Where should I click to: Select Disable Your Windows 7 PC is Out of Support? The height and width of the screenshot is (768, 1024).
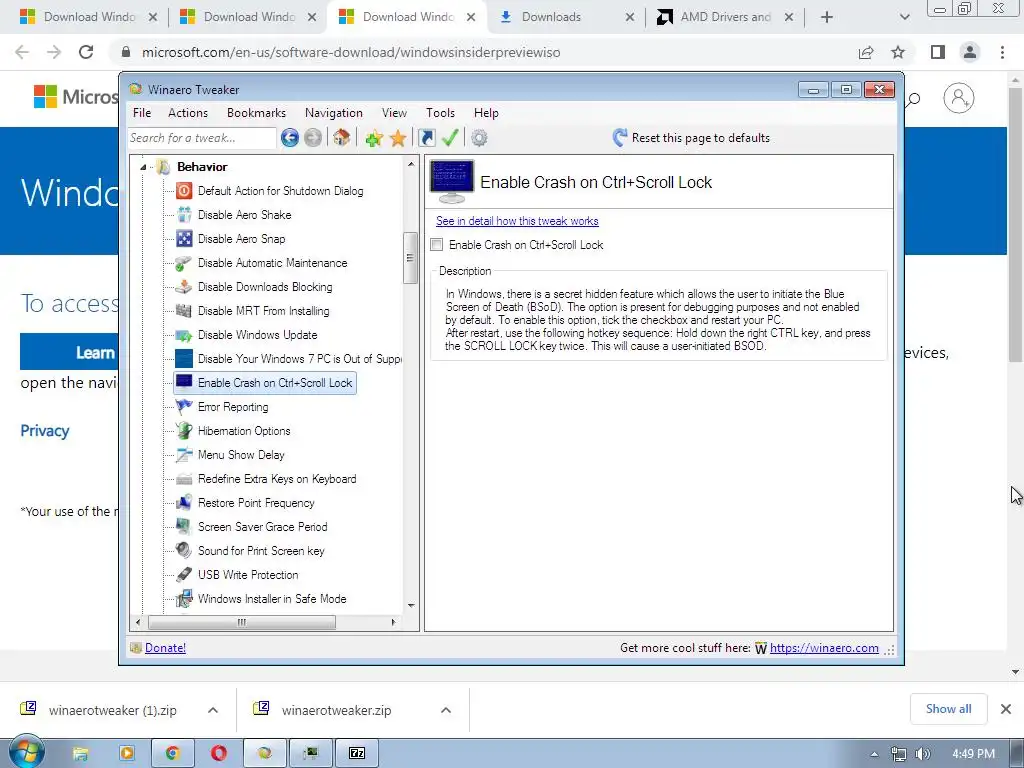coord(299,359)
